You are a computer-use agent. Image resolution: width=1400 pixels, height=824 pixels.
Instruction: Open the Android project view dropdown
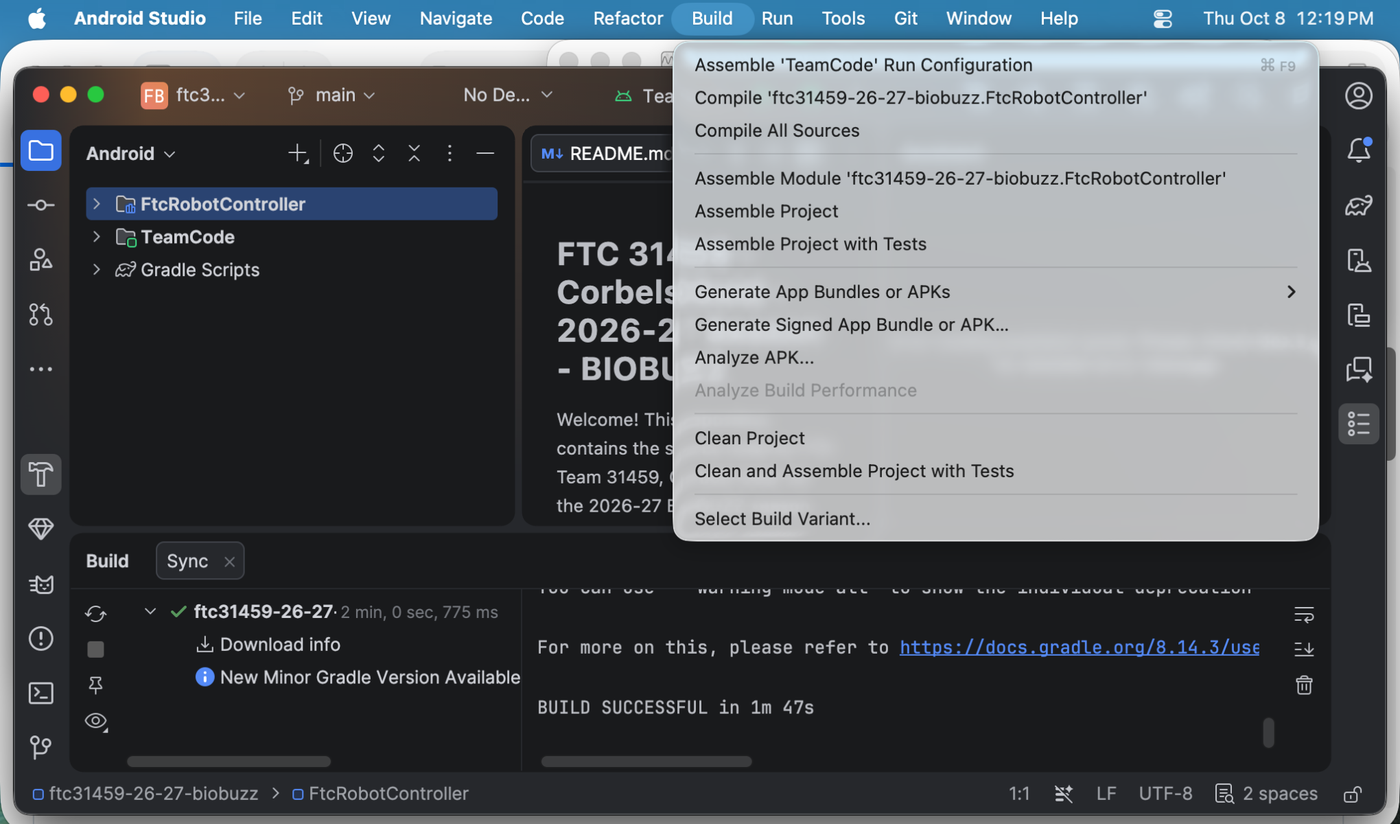[x=131, y=153]
